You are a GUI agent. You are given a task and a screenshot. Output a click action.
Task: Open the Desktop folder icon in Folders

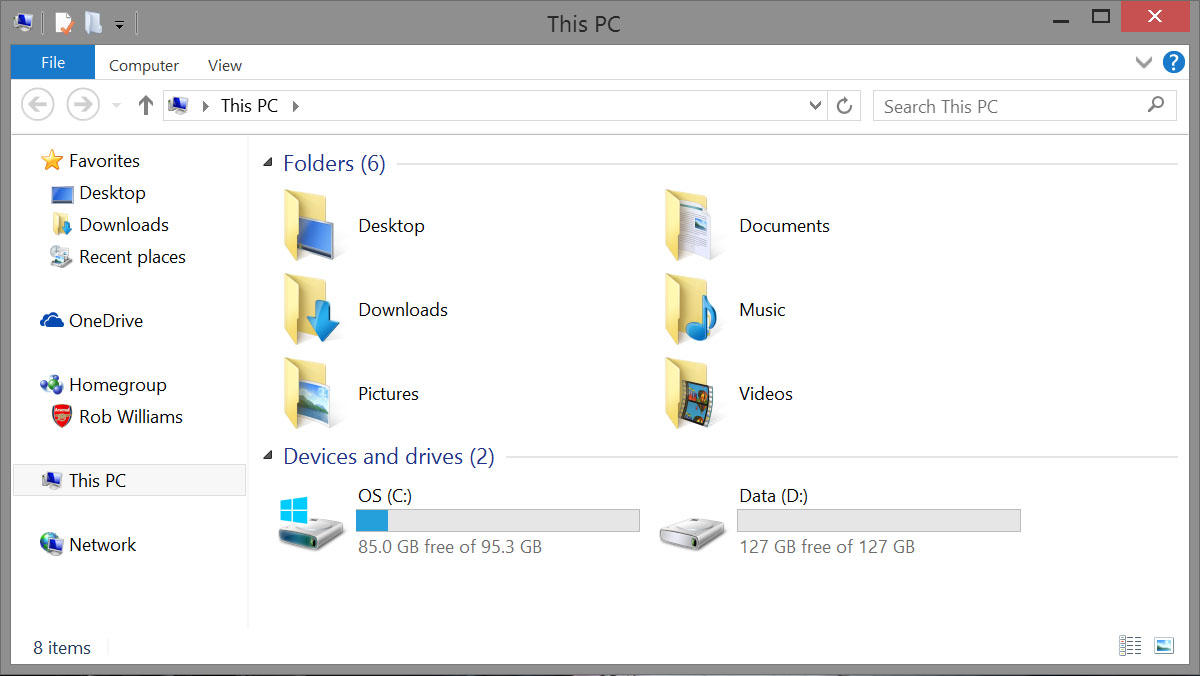312,225
